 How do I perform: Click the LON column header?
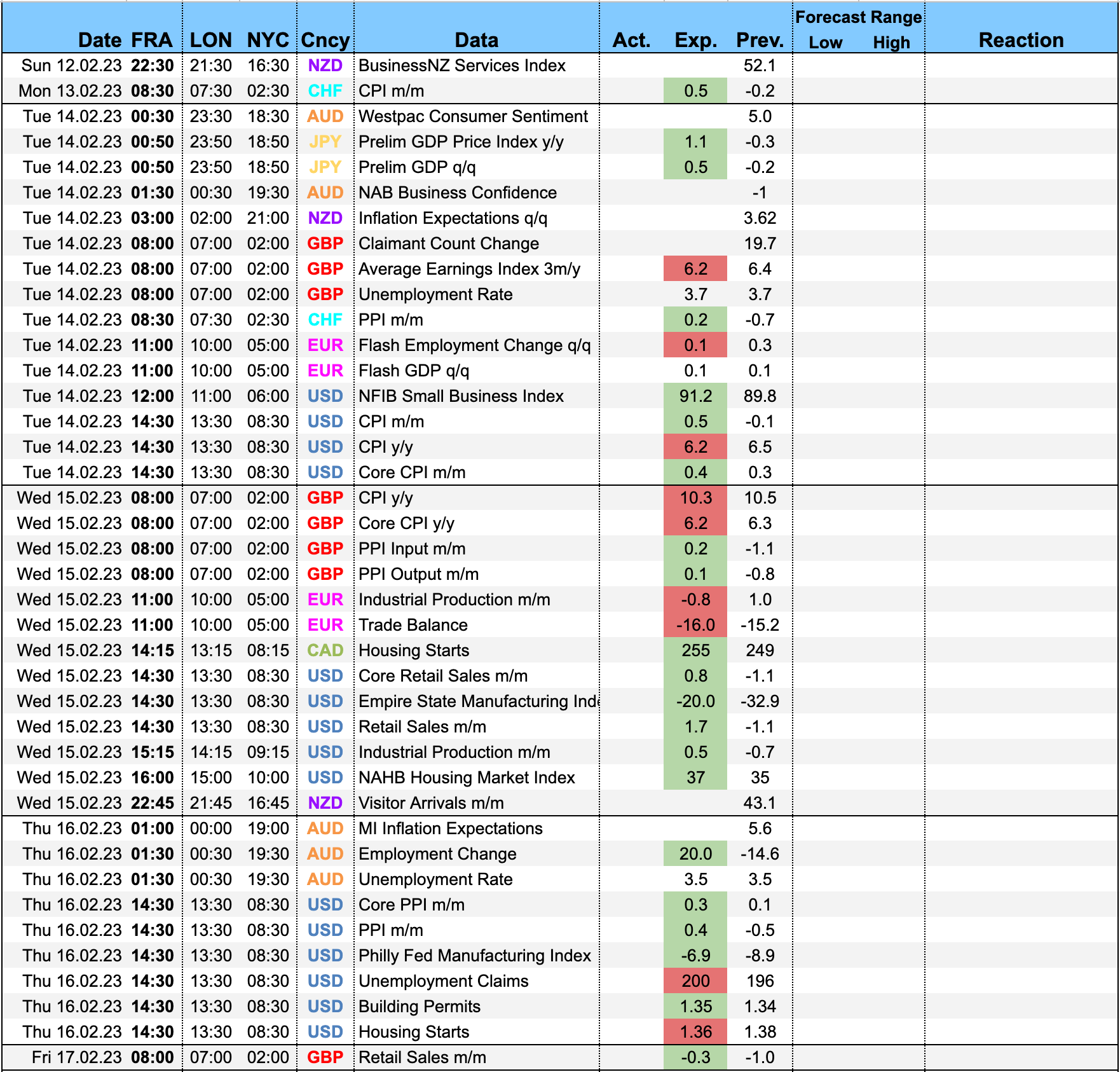click(211, 40)
